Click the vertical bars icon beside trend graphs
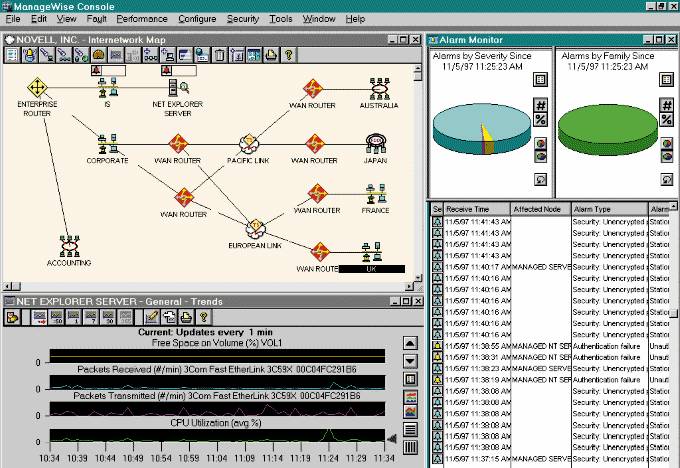 pyautogui.click(x=410, y=447)
